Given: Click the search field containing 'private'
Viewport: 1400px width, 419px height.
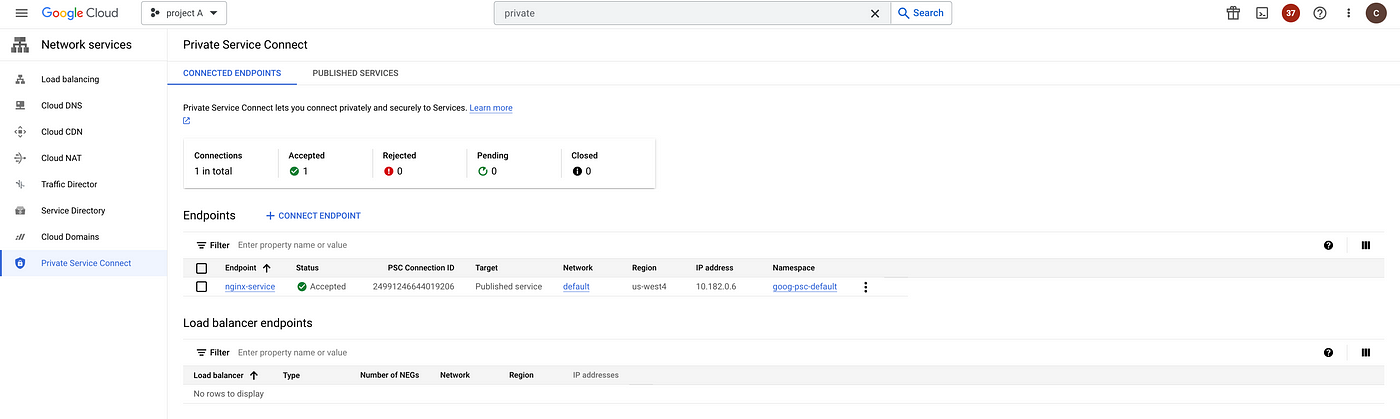Looking at the screenshot, I should [x=680, y=13].
